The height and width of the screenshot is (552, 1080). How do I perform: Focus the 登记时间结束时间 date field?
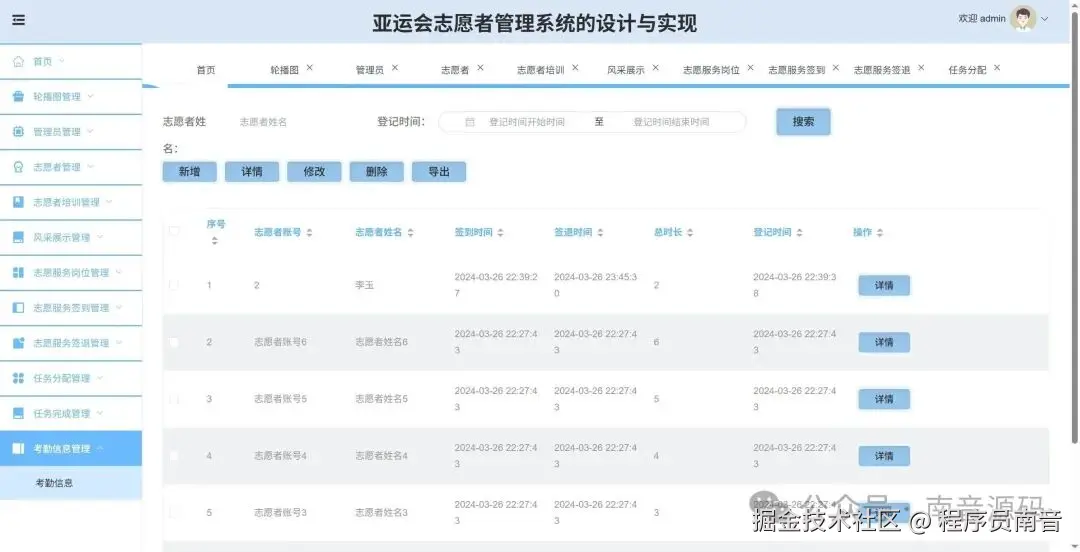(672, 122)
